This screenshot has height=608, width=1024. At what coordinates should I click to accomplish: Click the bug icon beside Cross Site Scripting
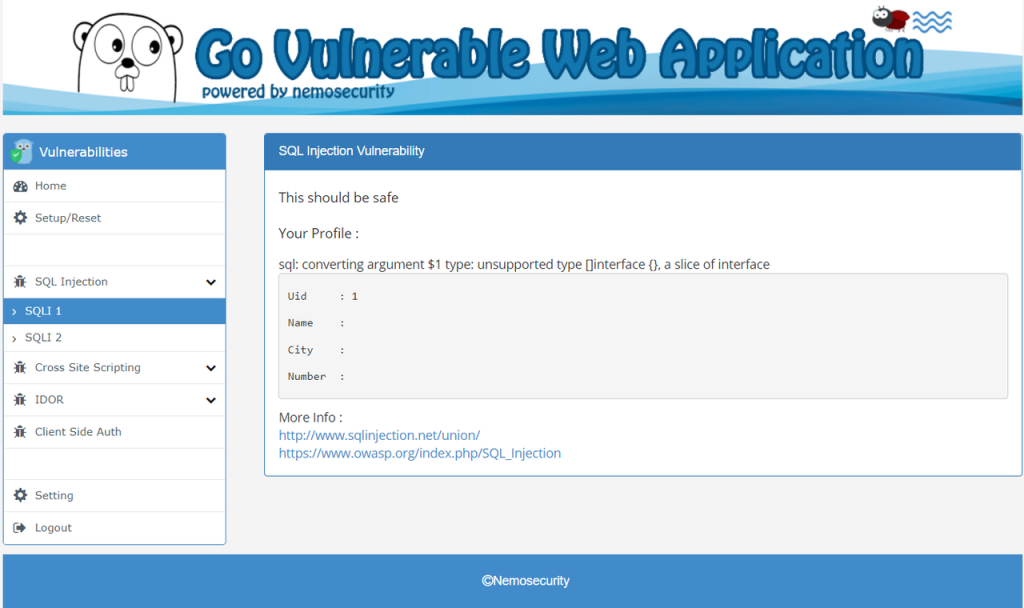click(20, 368)
